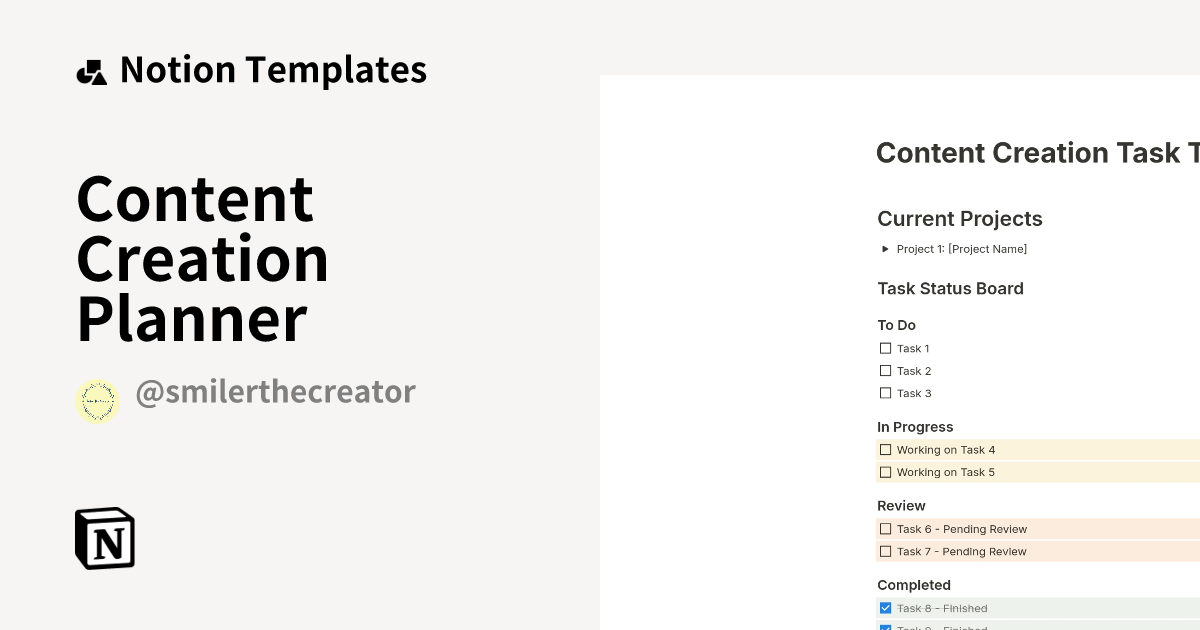Screen dimensions: 1200x630
Task: Click the Completed section heading
Action: [913, 585]
